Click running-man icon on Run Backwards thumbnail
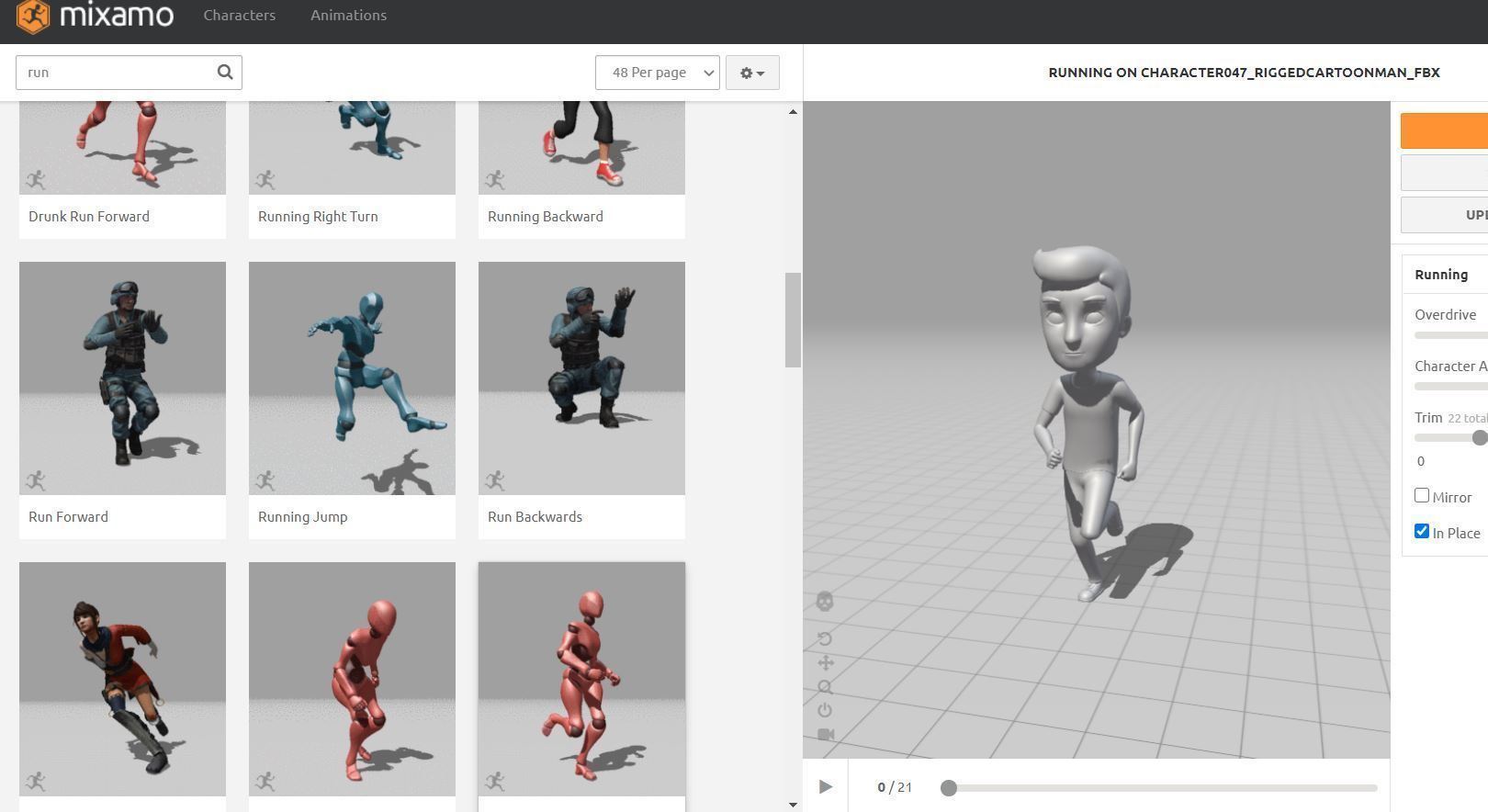 [495, 479]
